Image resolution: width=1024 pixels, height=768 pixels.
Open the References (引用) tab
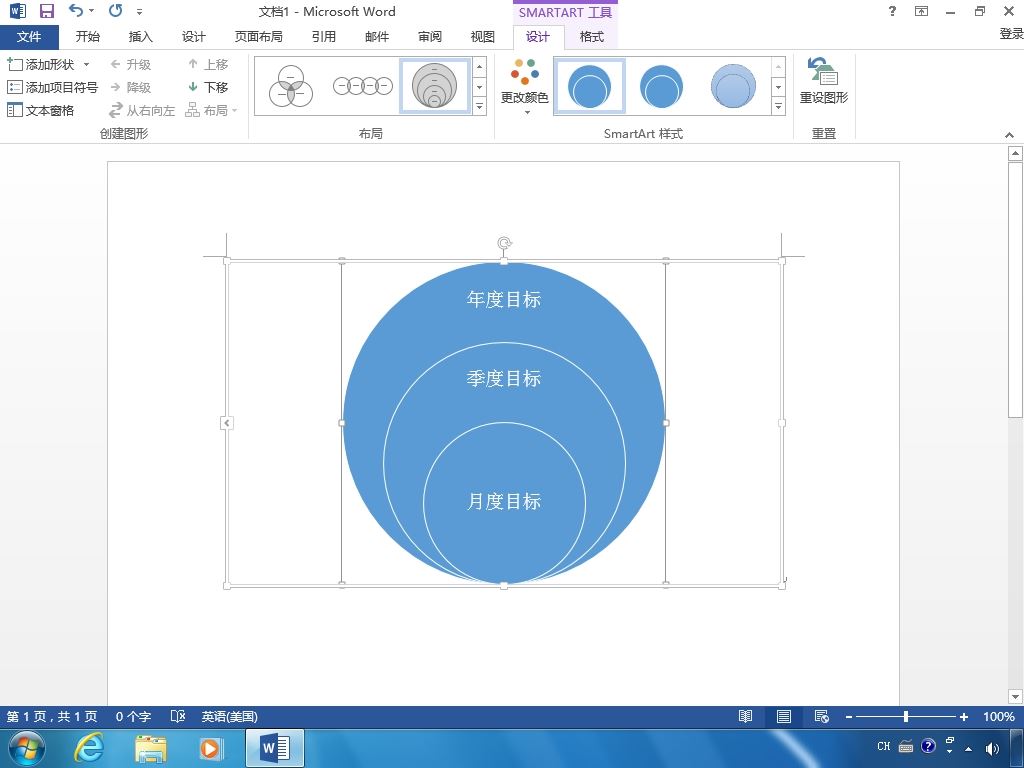[323, 37]
